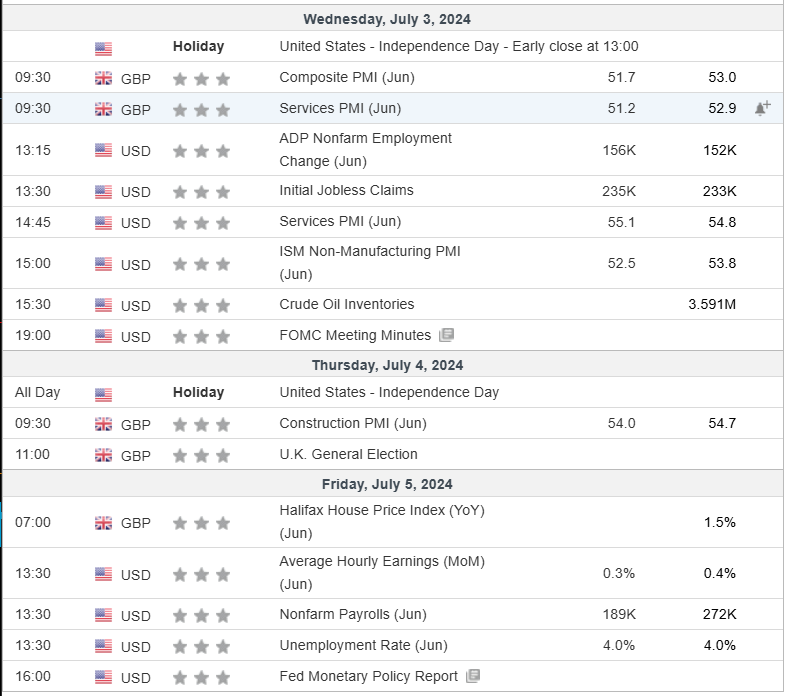
Task: Open ADP Nonfarm Employment Change event
Action: coord(365,149)
